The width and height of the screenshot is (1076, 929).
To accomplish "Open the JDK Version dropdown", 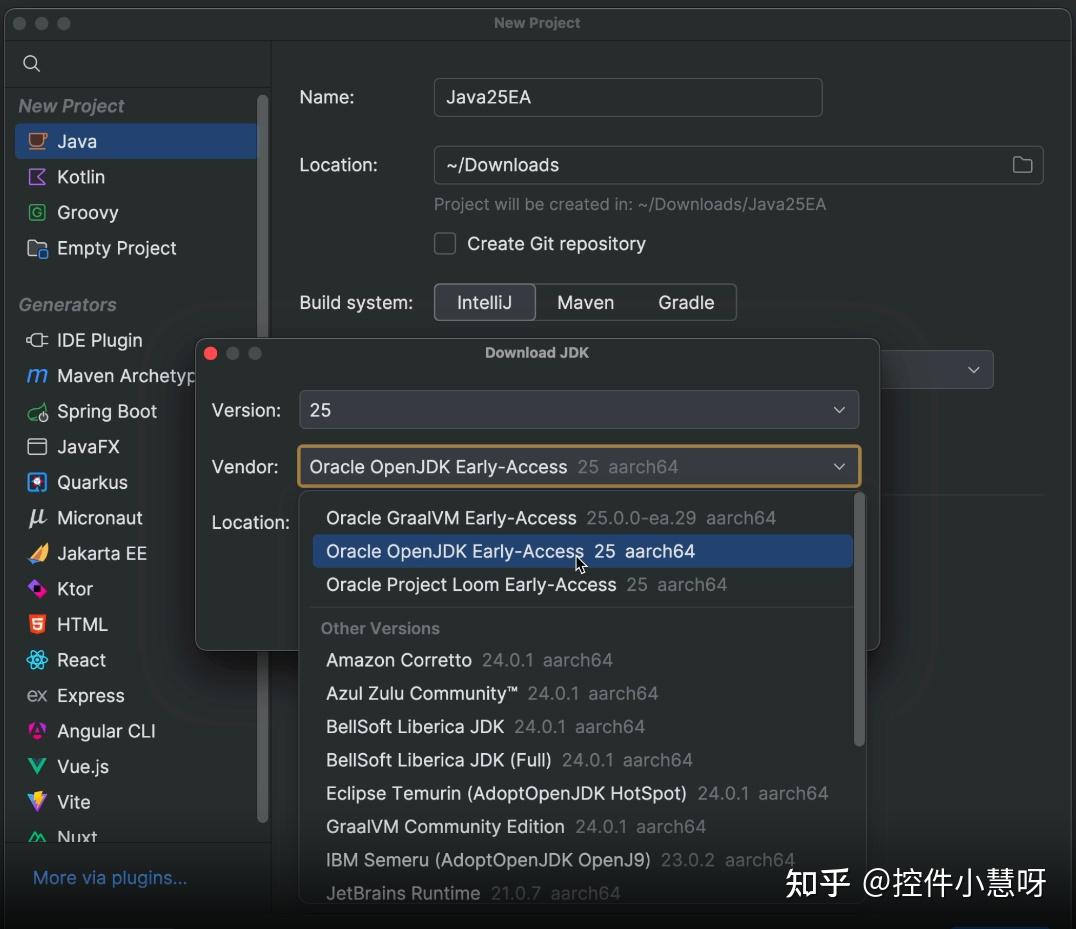I will (579, 410).
